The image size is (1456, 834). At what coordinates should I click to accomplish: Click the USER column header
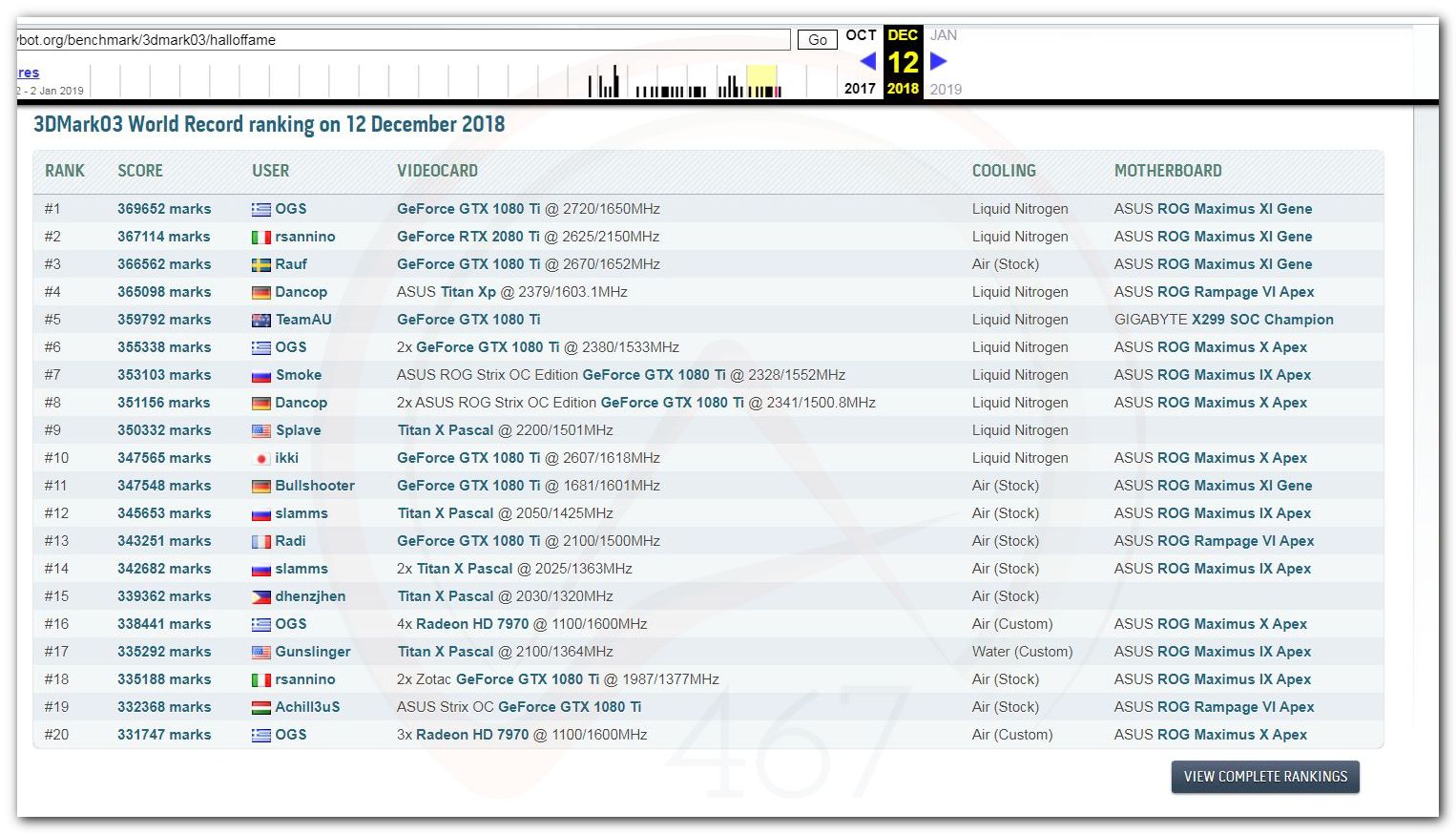pos(270,171)
